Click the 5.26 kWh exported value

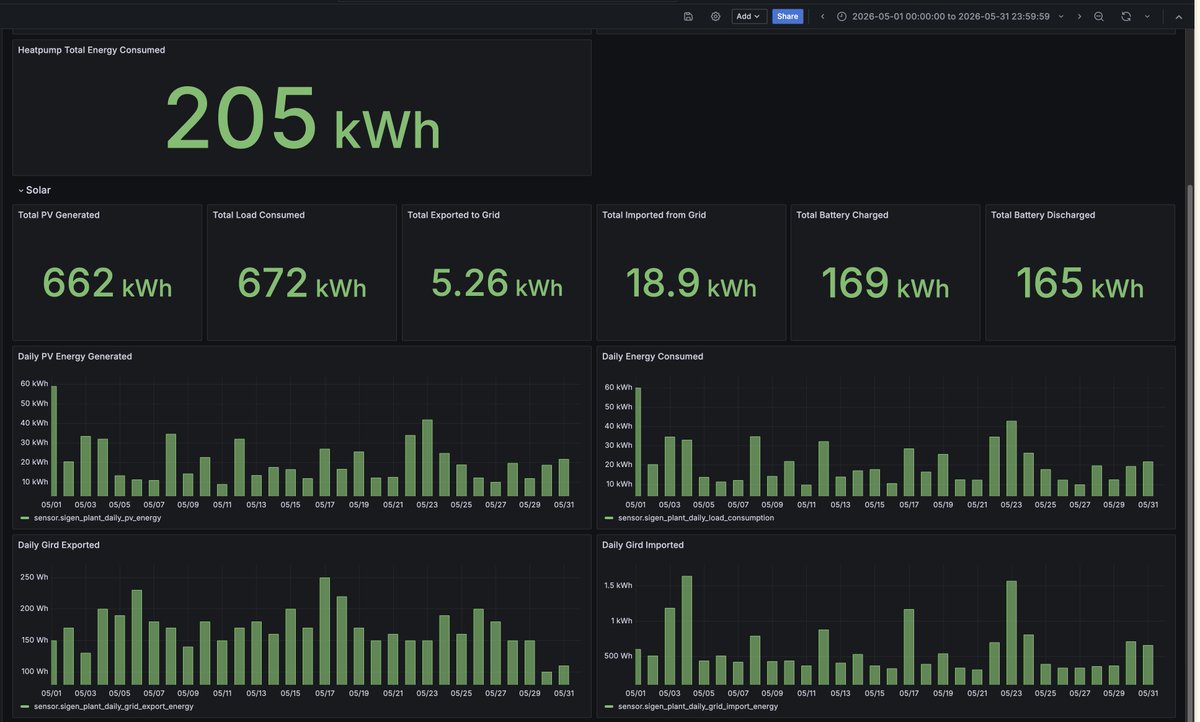pos(497,283)
